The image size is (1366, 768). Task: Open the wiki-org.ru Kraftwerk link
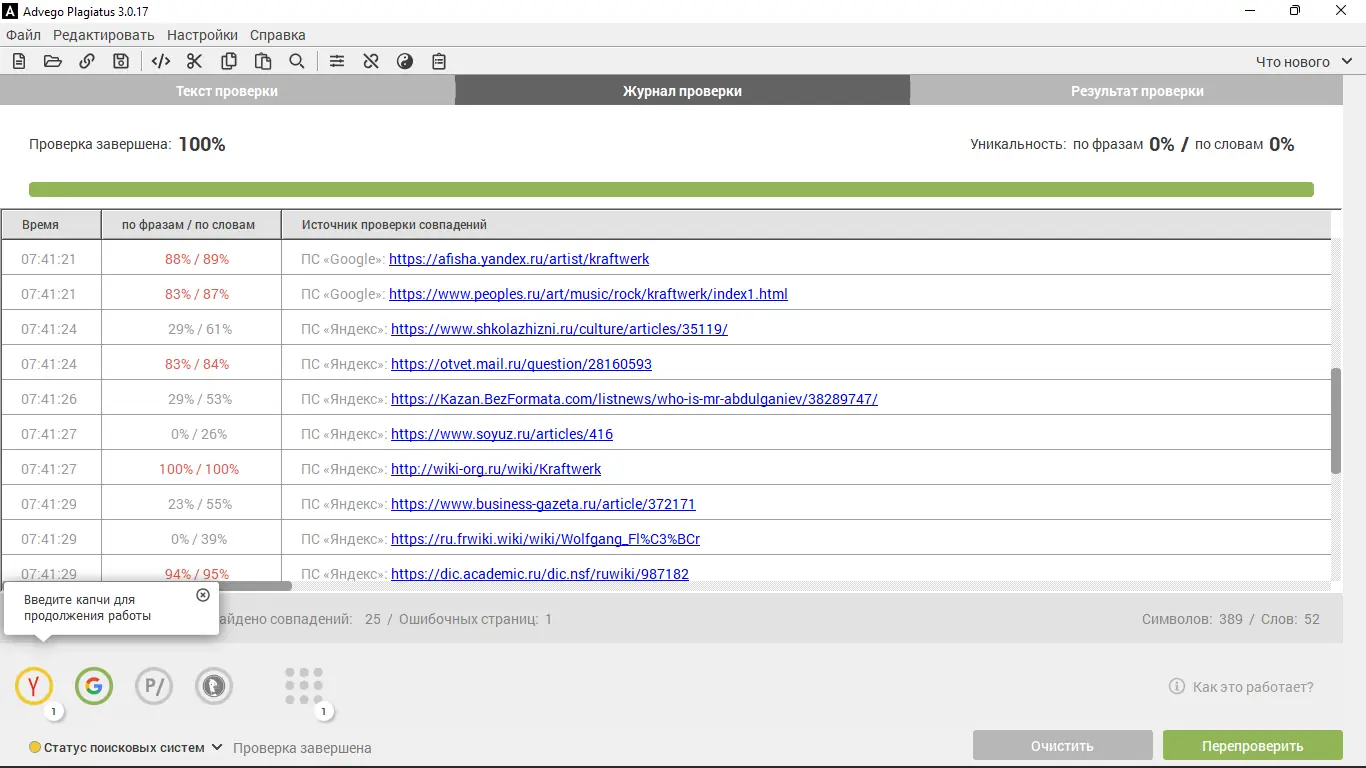point(496,469)
